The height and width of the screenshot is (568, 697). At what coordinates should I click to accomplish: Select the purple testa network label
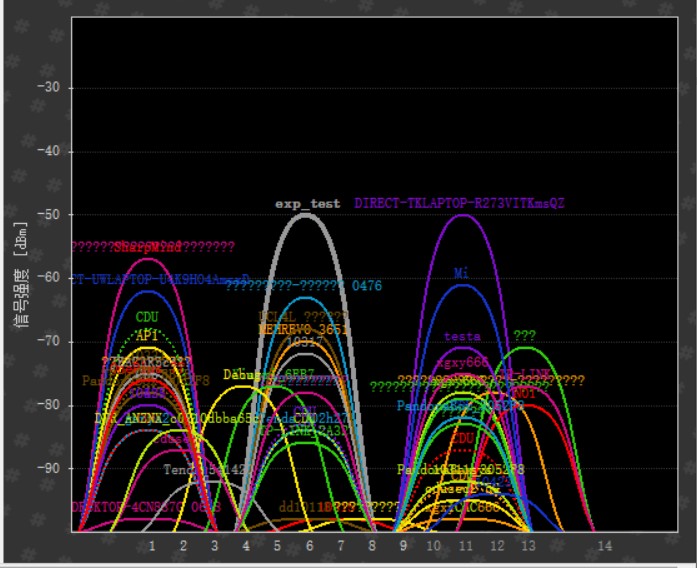(x=462, y=336)
